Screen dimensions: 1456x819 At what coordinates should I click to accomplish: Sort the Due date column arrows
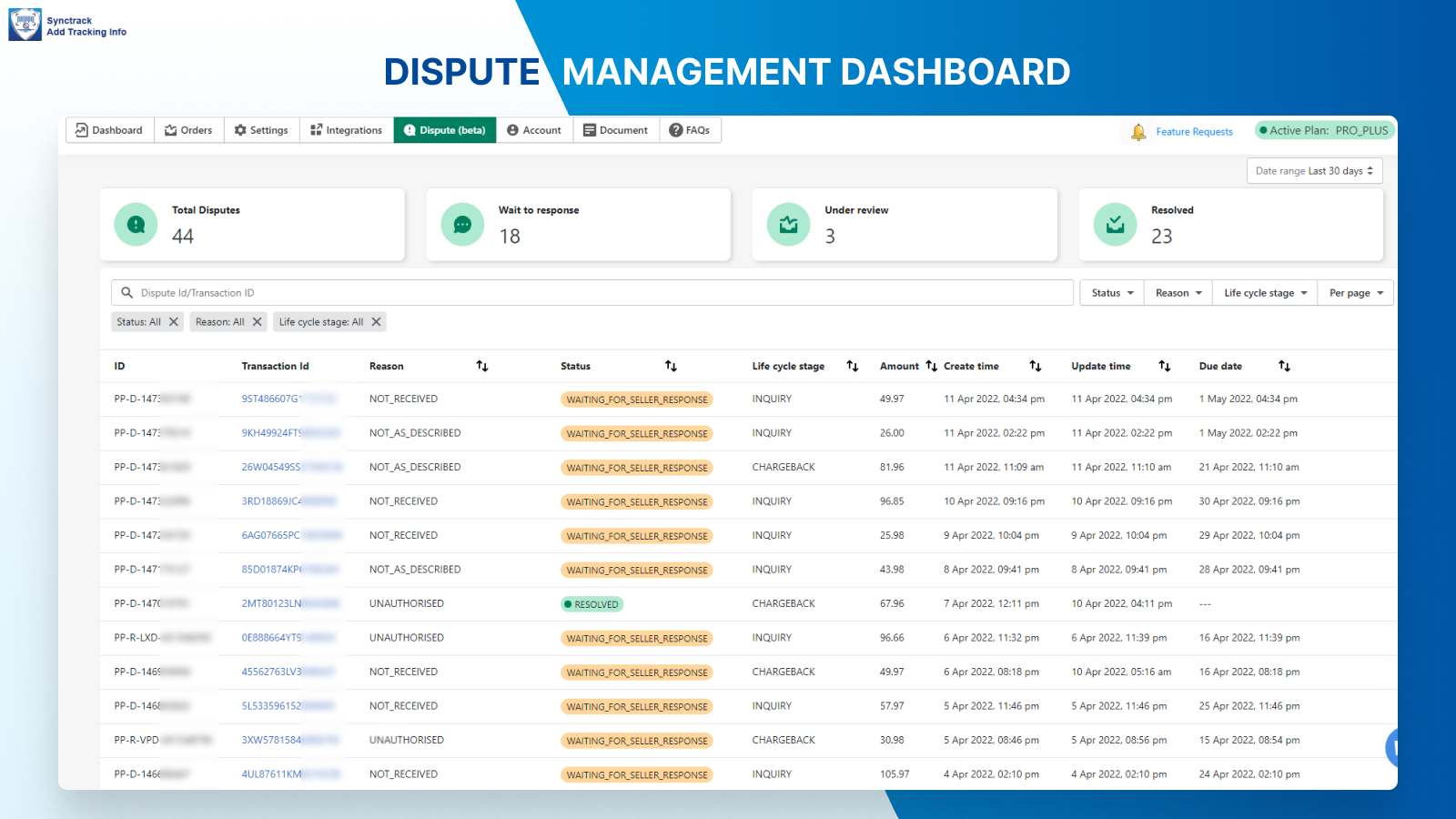pos(1285,366)
